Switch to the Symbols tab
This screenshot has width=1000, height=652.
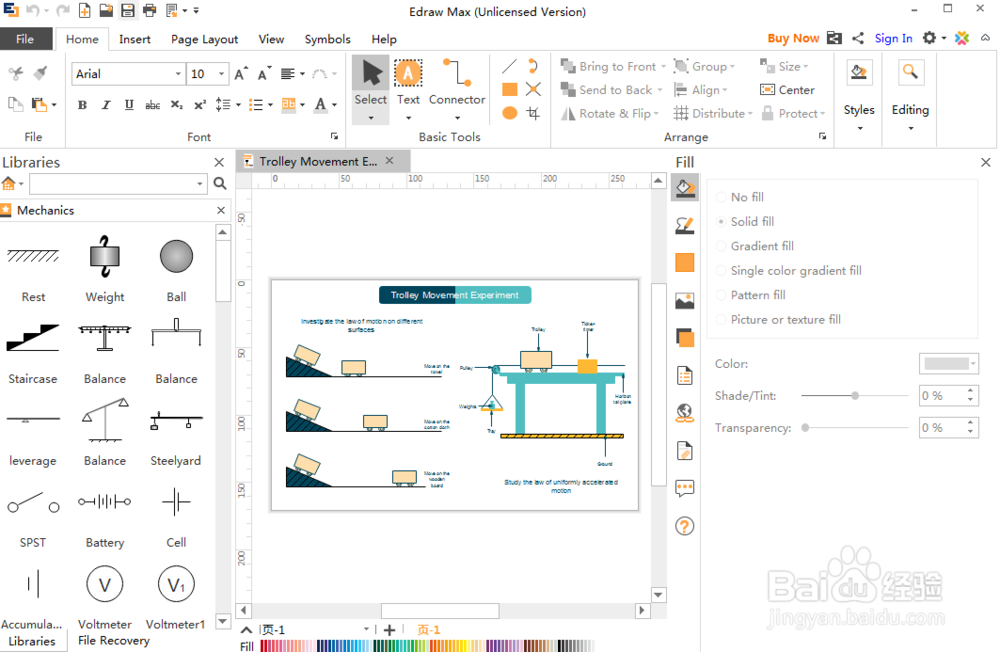[x=327, y=39]
